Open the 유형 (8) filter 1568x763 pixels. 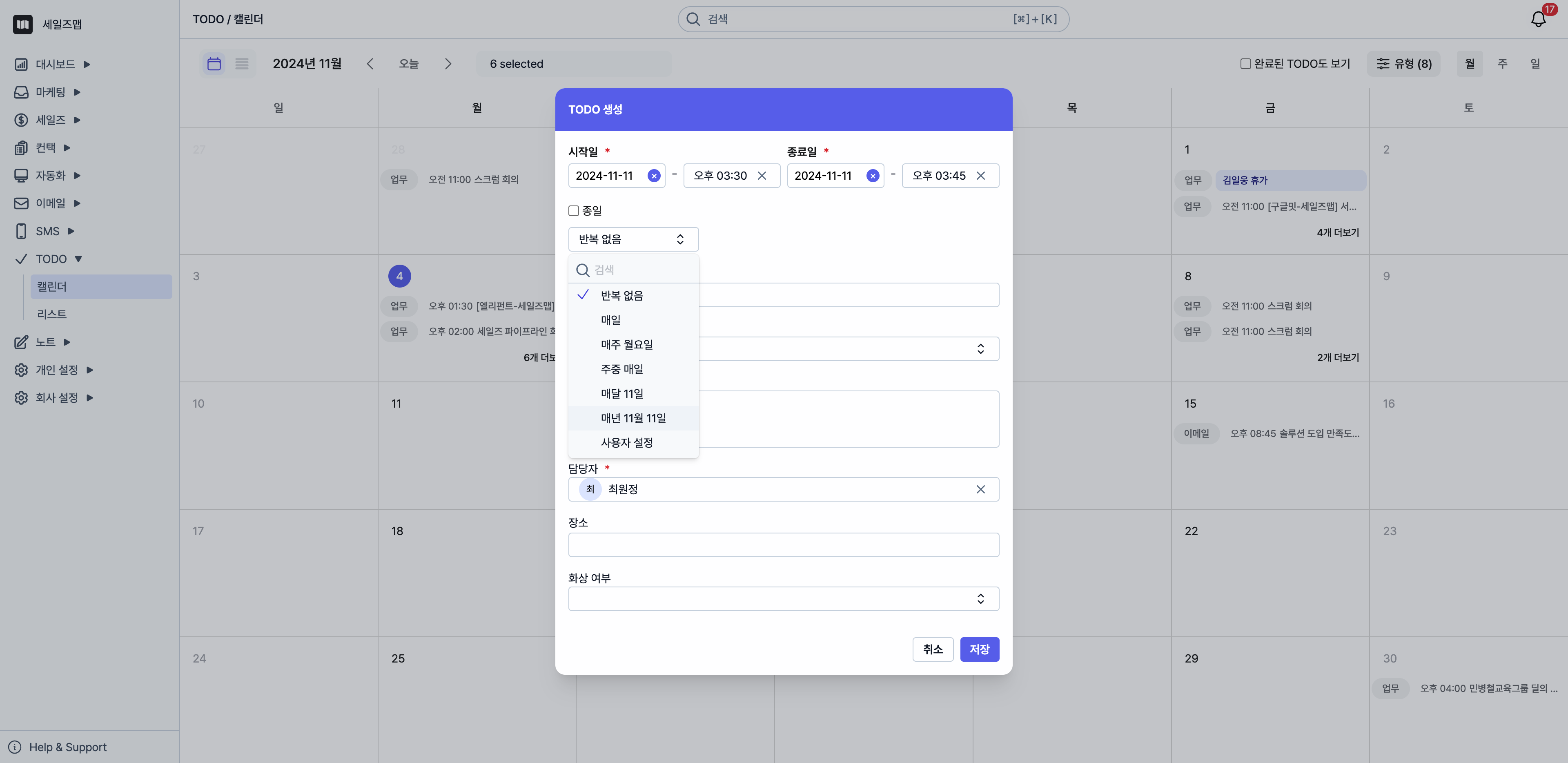1404,64
